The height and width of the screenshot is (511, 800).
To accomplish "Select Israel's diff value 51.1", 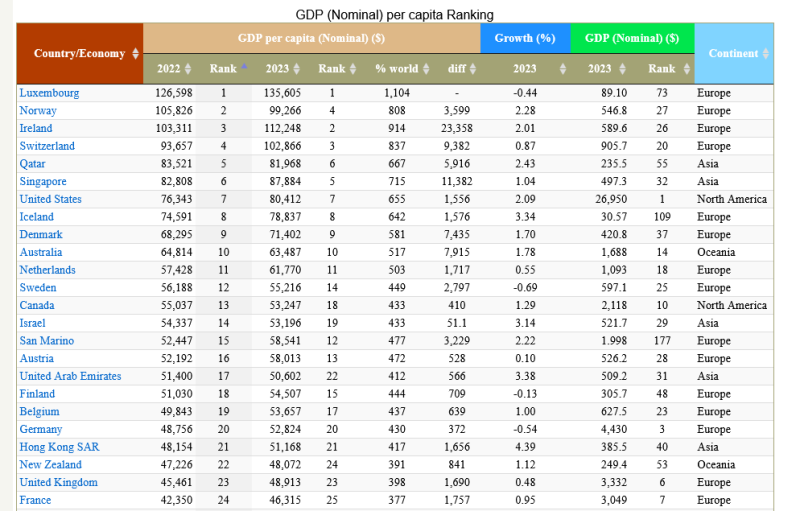I will tap(457, 323).
